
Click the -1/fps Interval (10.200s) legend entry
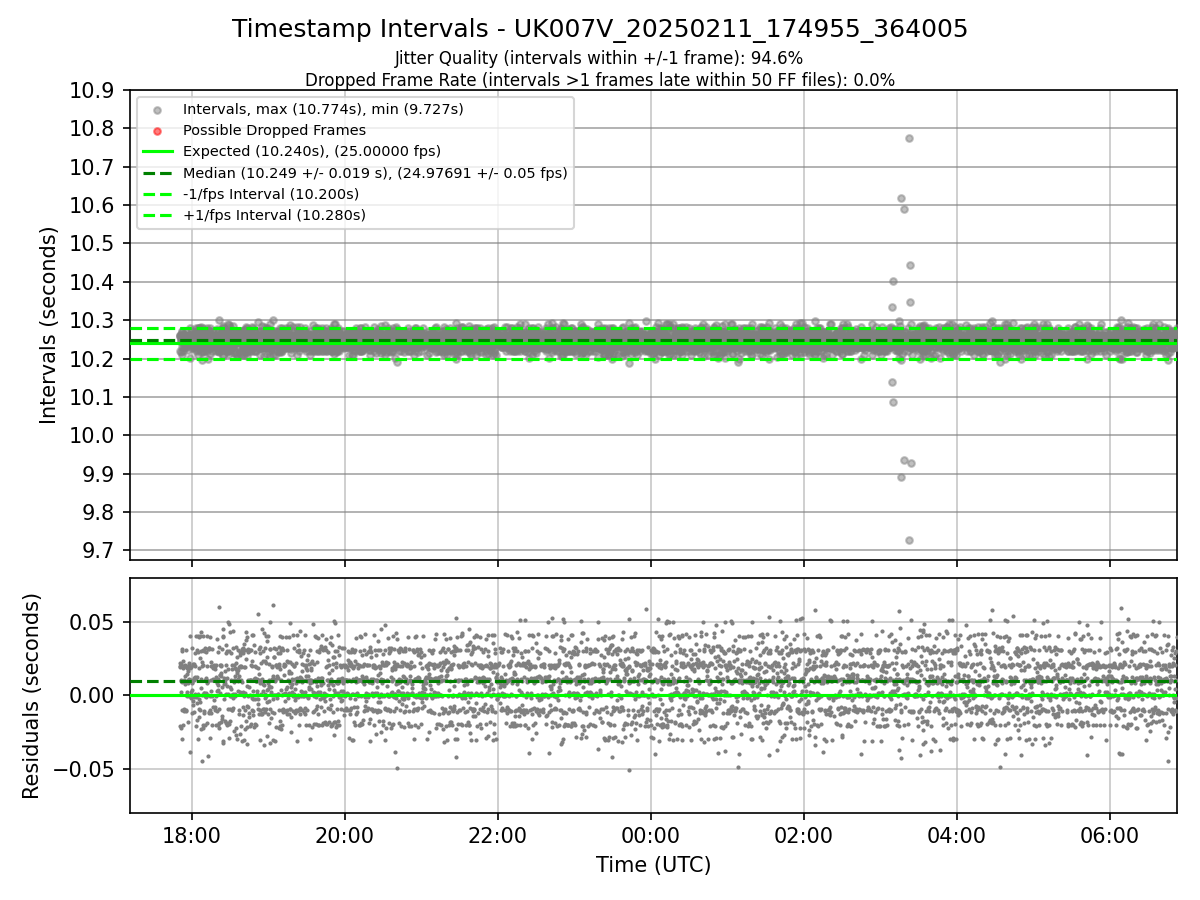click(x=271, y=194)
